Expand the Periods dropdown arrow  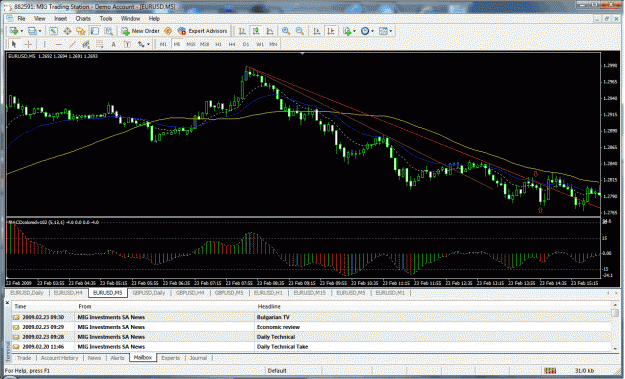(372, 31)
